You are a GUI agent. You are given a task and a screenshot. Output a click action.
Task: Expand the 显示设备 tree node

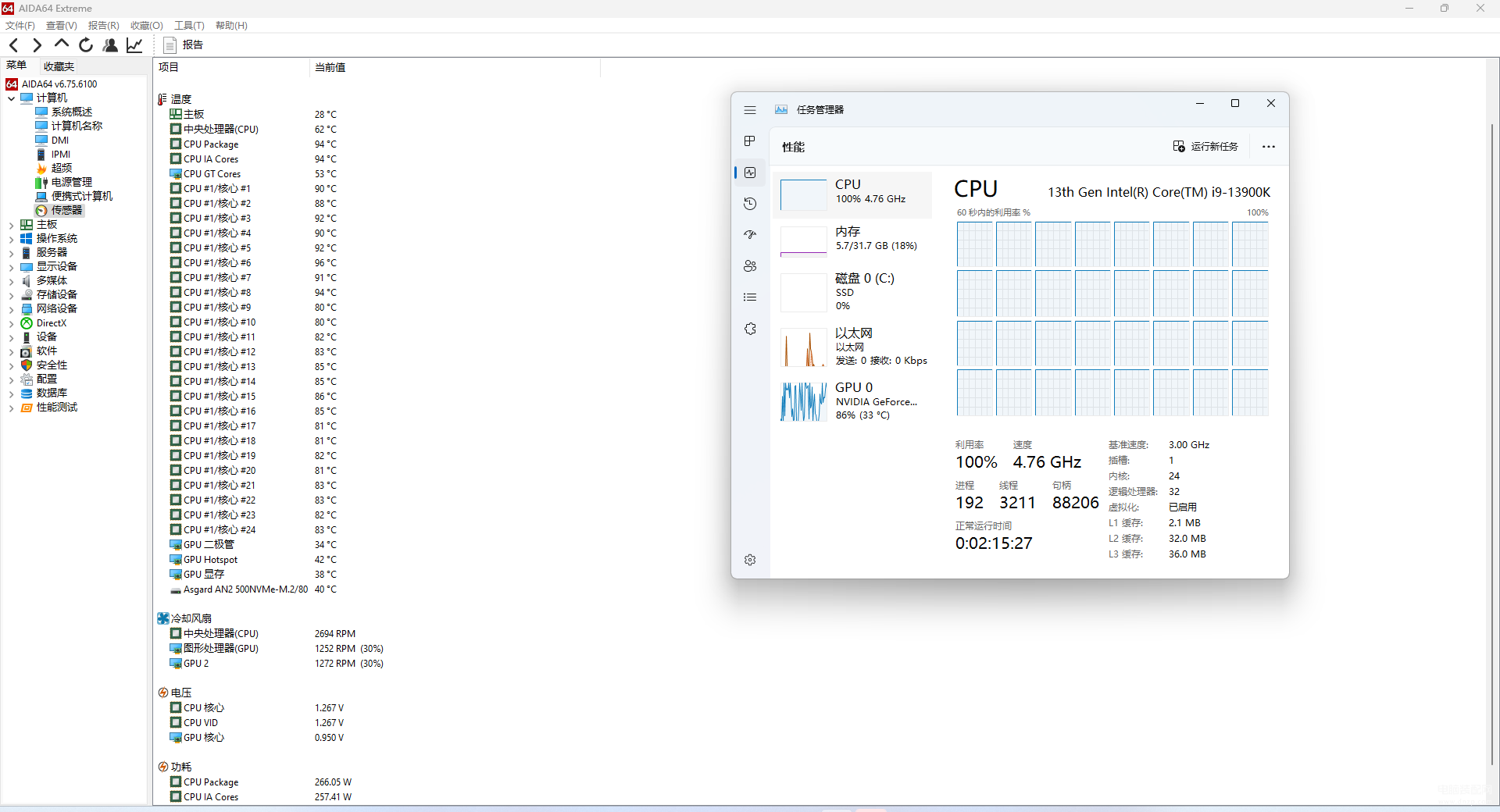(11, 267)
